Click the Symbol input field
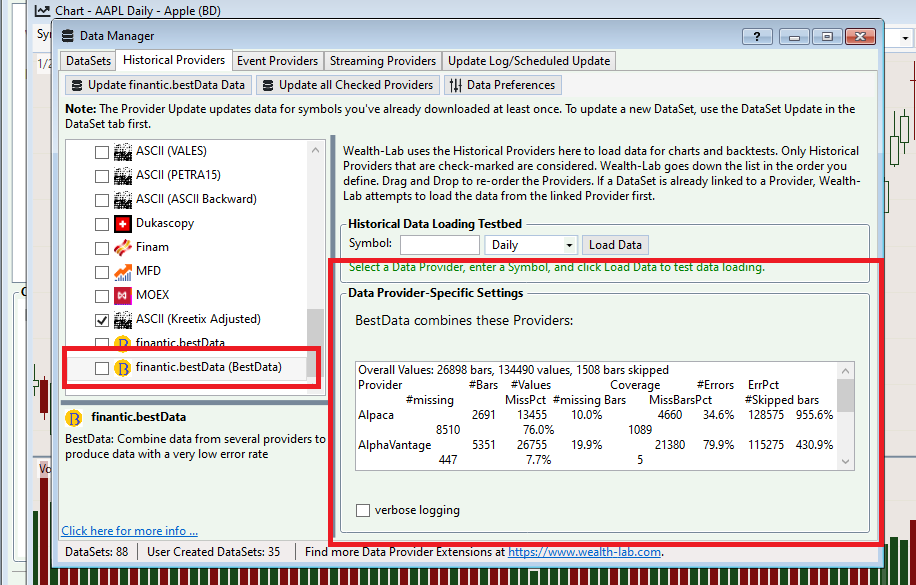The width and height of the screenshot is (916, 585). [x=440, y=245]
